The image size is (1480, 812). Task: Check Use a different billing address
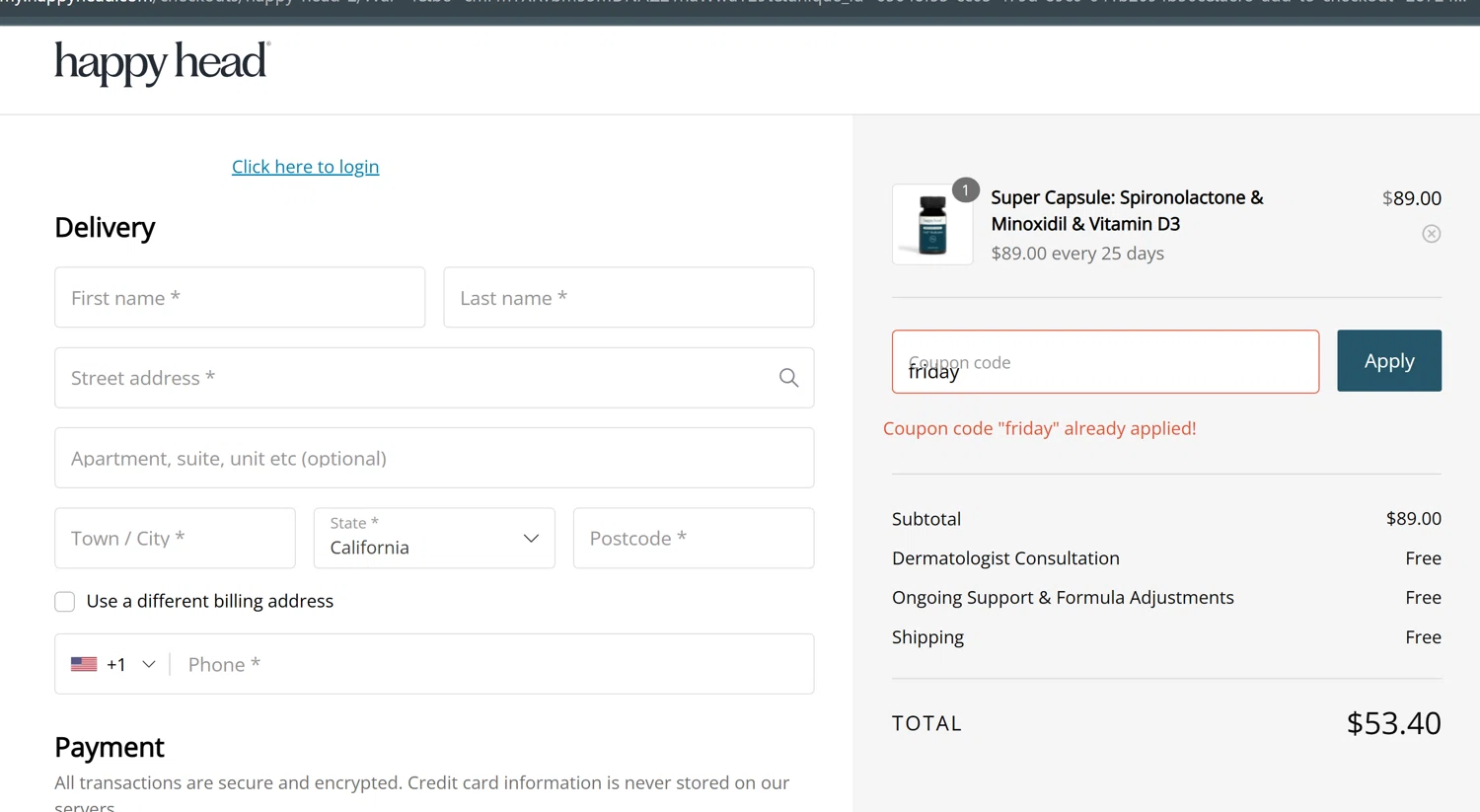[x=65, y=602]
